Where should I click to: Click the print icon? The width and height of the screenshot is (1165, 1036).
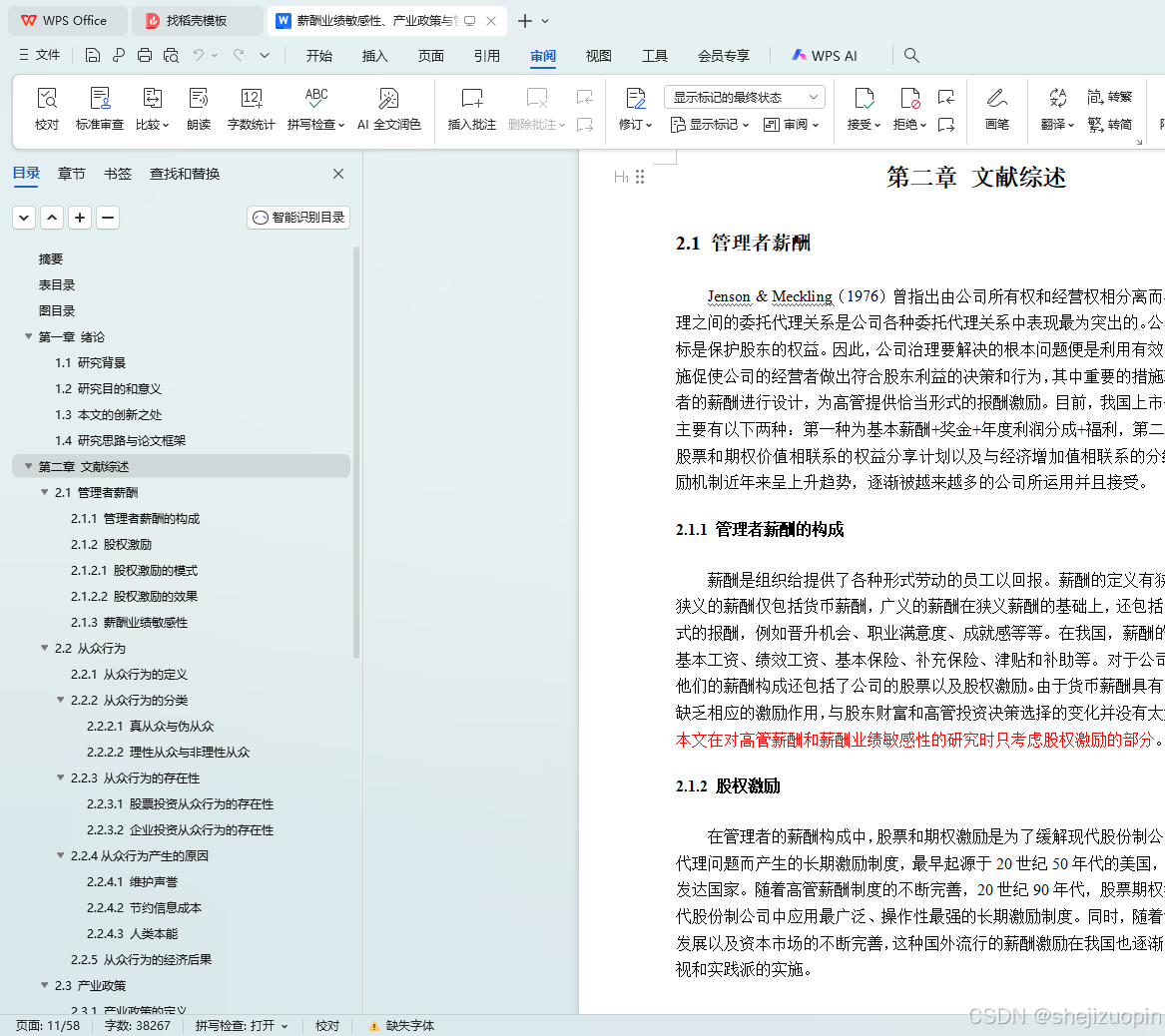145,55
